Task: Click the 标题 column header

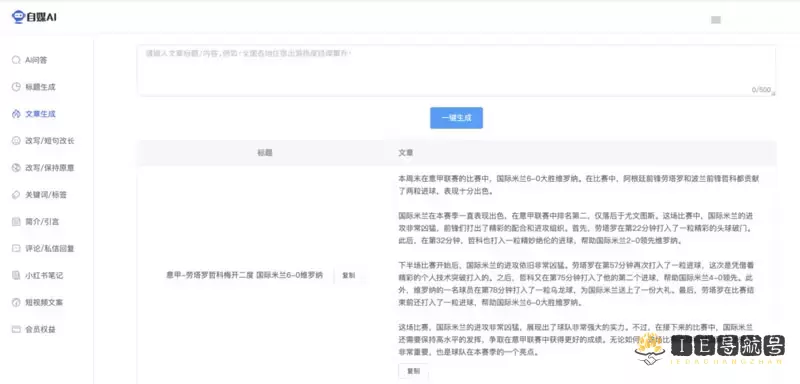Action: (x=265, y=152)
